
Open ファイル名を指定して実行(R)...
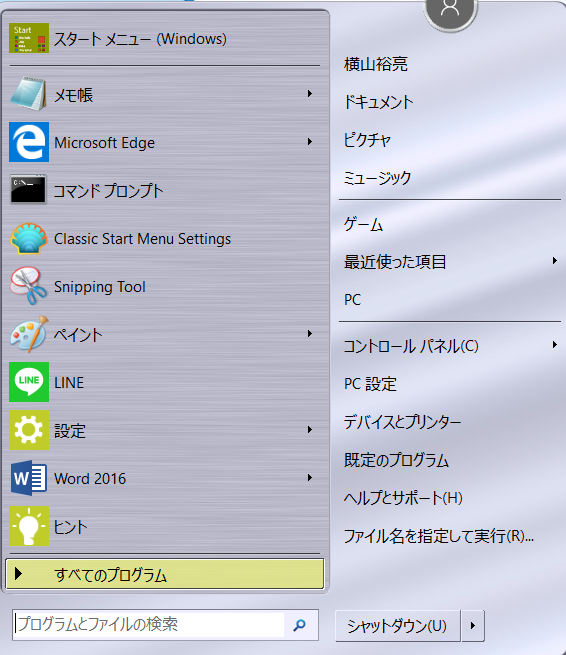(439, 536)
